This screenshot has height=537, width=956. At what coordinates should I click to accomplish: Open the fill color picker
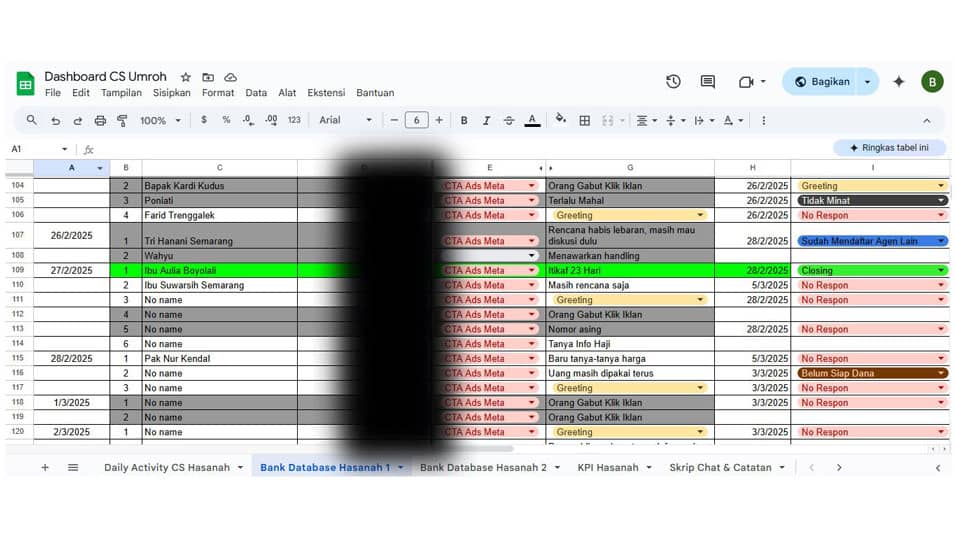pyautogui.click(x=560, y=121)
